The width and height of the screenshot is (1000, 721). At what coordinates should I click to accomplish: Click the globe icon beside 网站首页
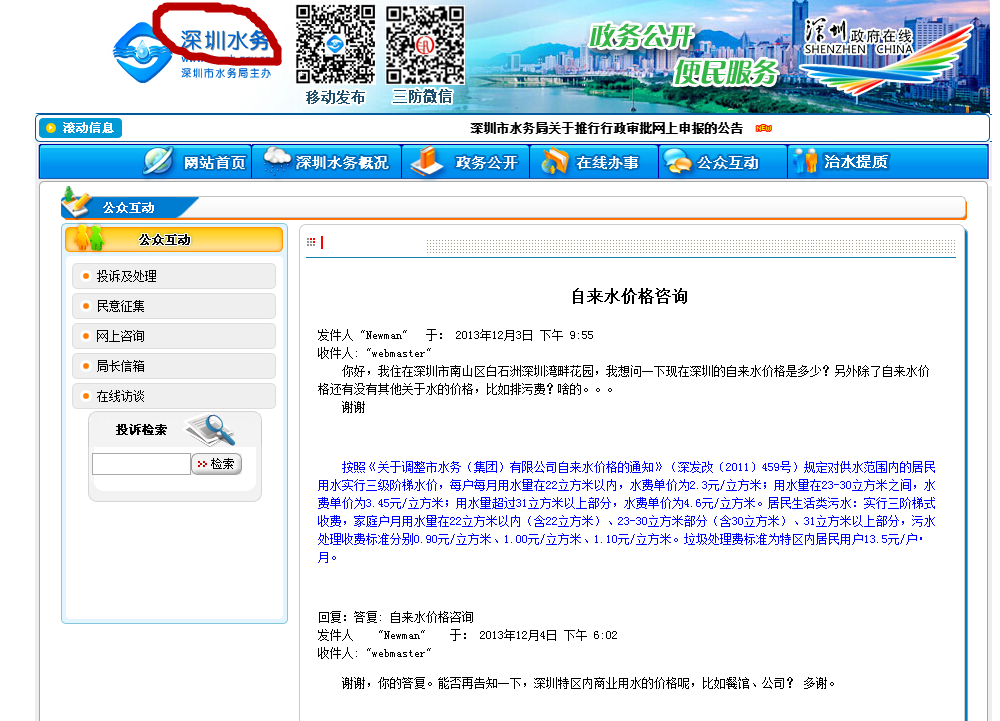[x=158, y=162]
